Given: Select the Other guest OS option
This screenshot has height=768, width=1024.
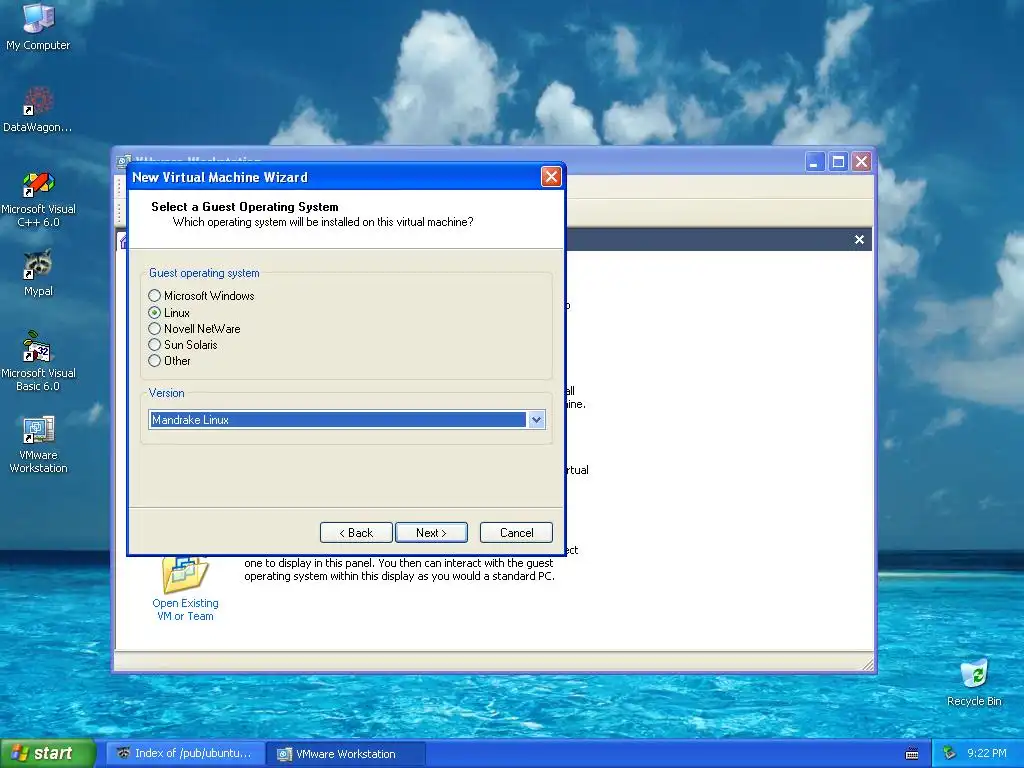Looking at the screenshot, I should coord(169,360).
